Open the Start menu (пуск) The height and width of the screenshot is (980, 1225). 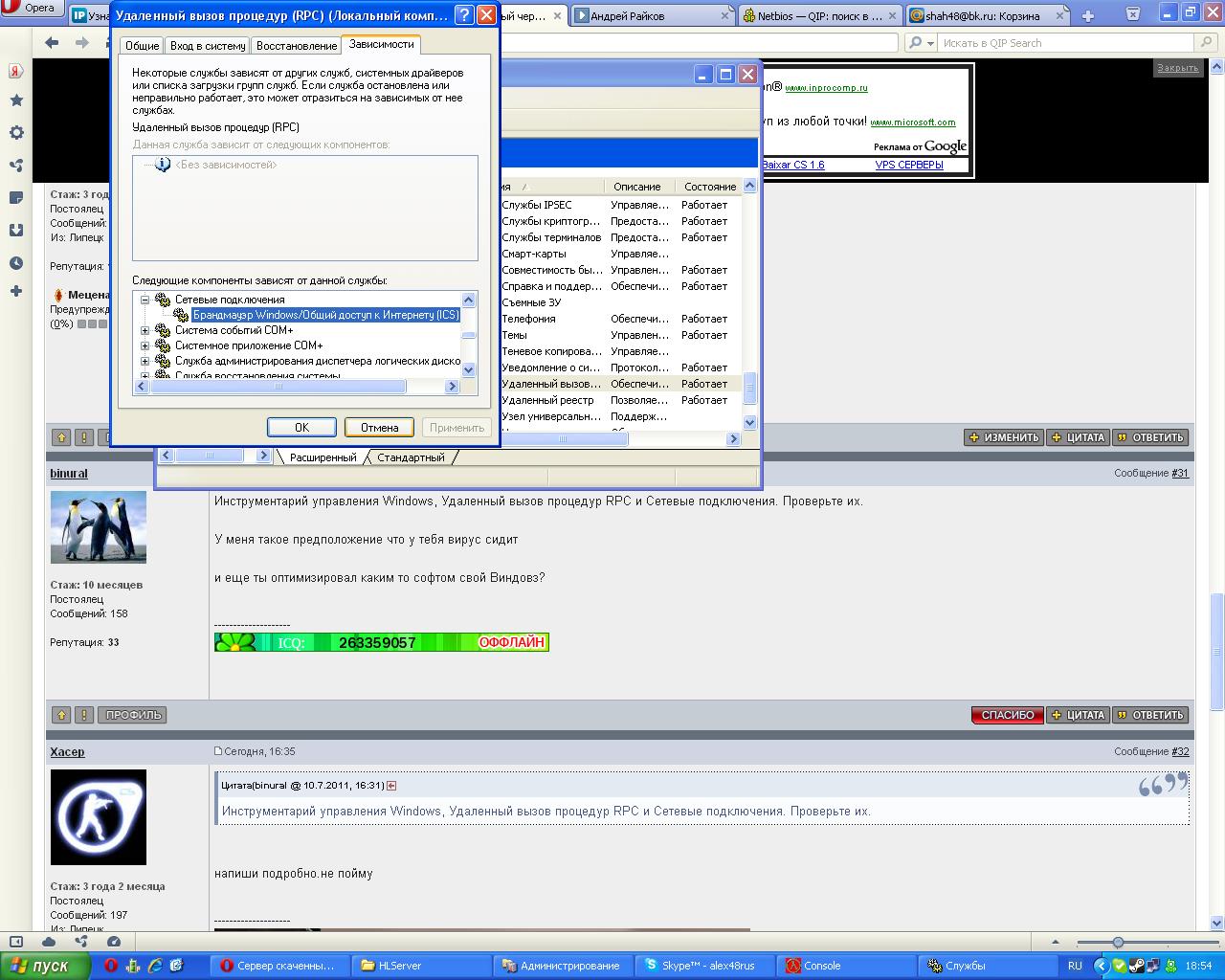(45, 966)
